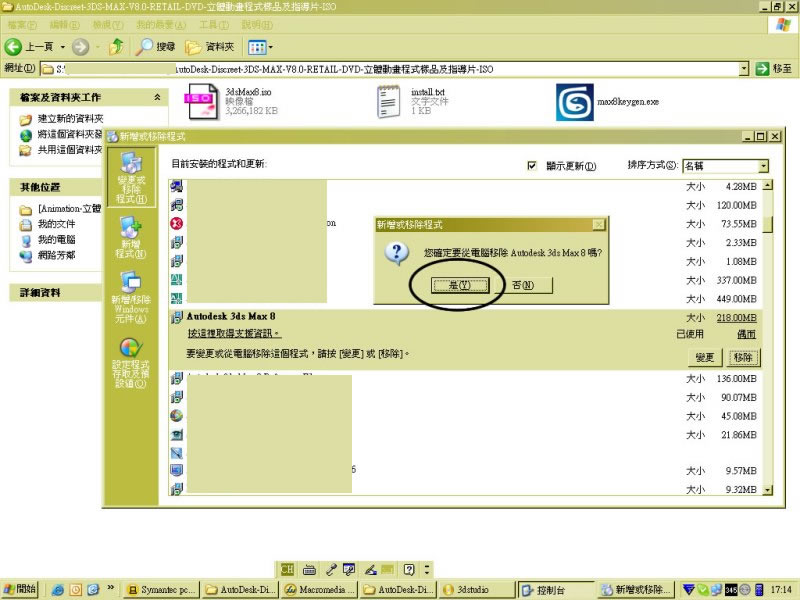Open language bar Help question-mark icon
This screenshot has width=800, height=600.
click(x=409, y=569)
